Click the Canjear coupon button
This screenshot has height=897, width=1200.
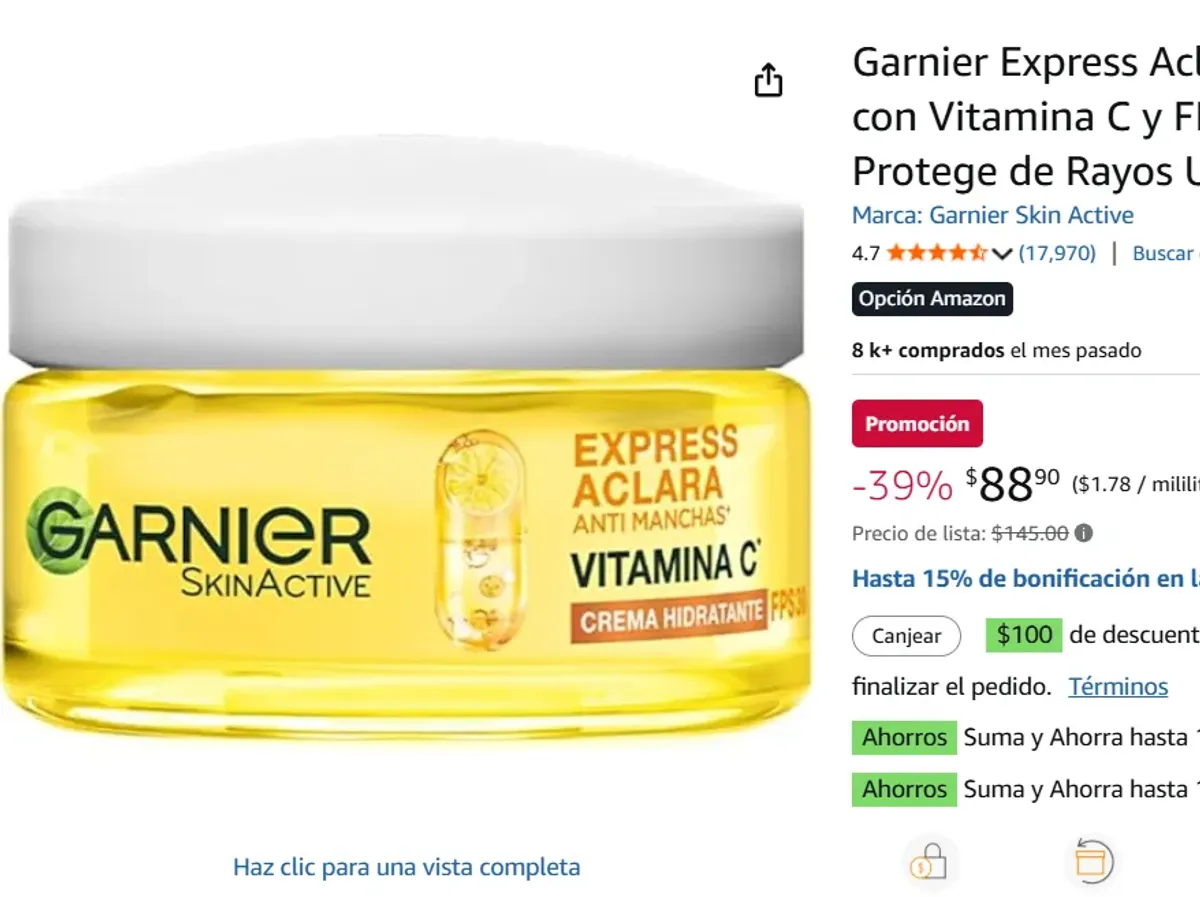[906, 636]
